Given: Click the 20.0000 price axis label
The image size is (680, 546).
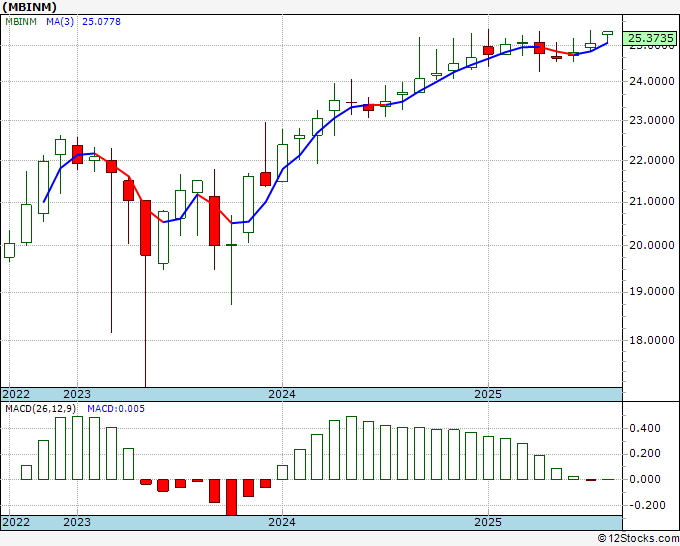Looking at the screenshot, I should pos(652,245).
